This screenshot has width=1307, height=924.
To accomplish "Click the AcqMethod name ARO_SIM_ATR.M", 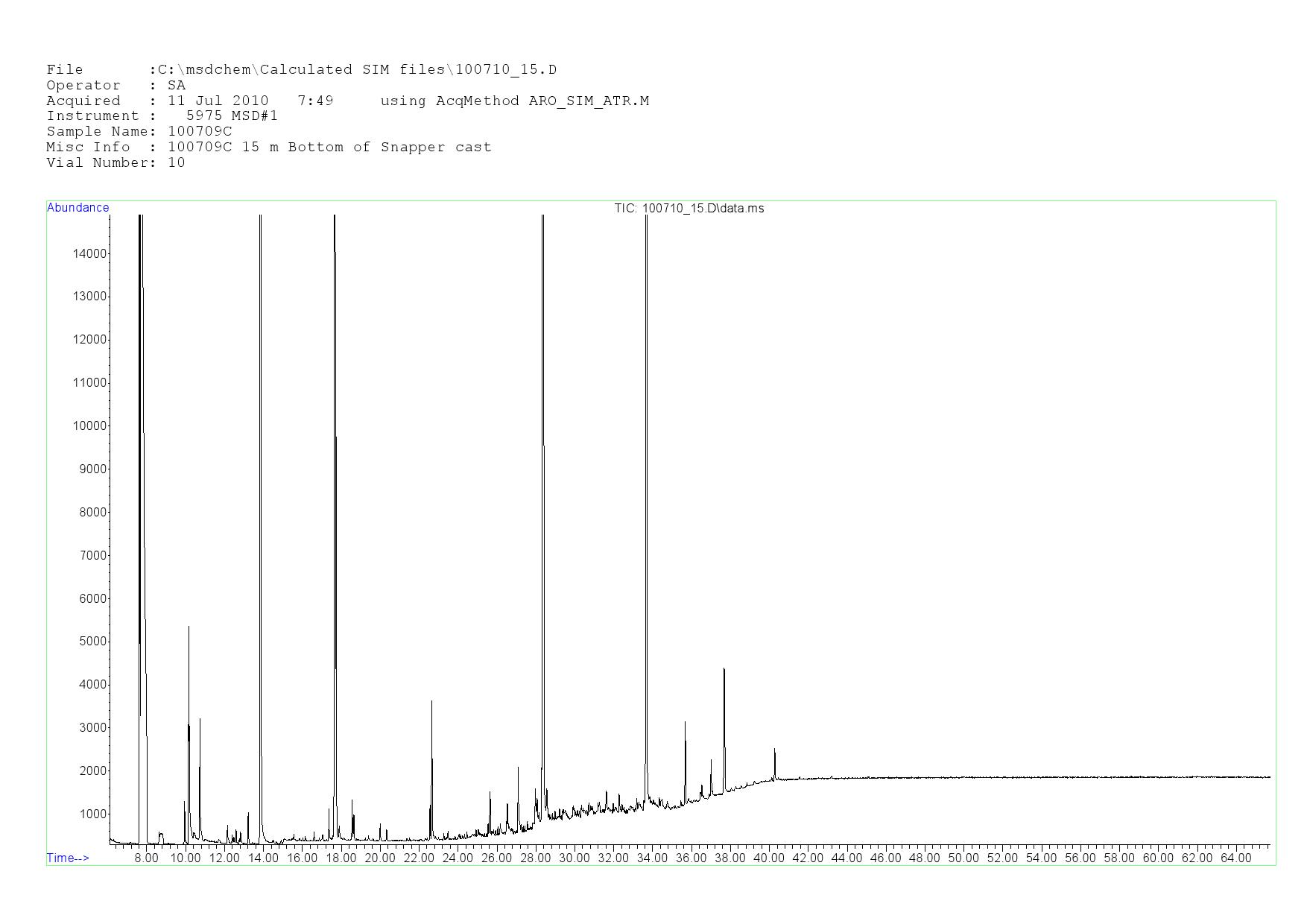I will pos(589,101).
